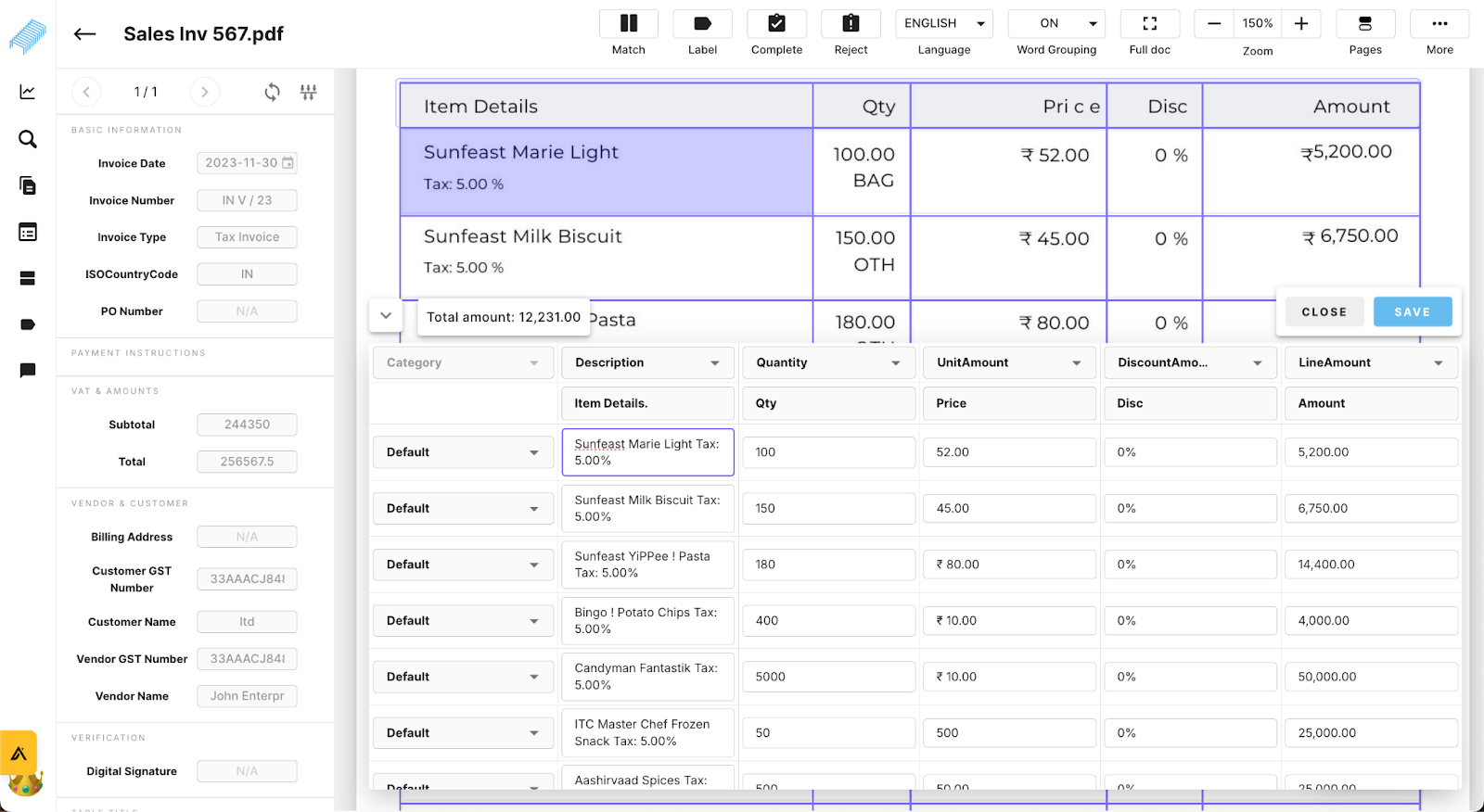Mark the document as Complete

[x=776, y=24]
